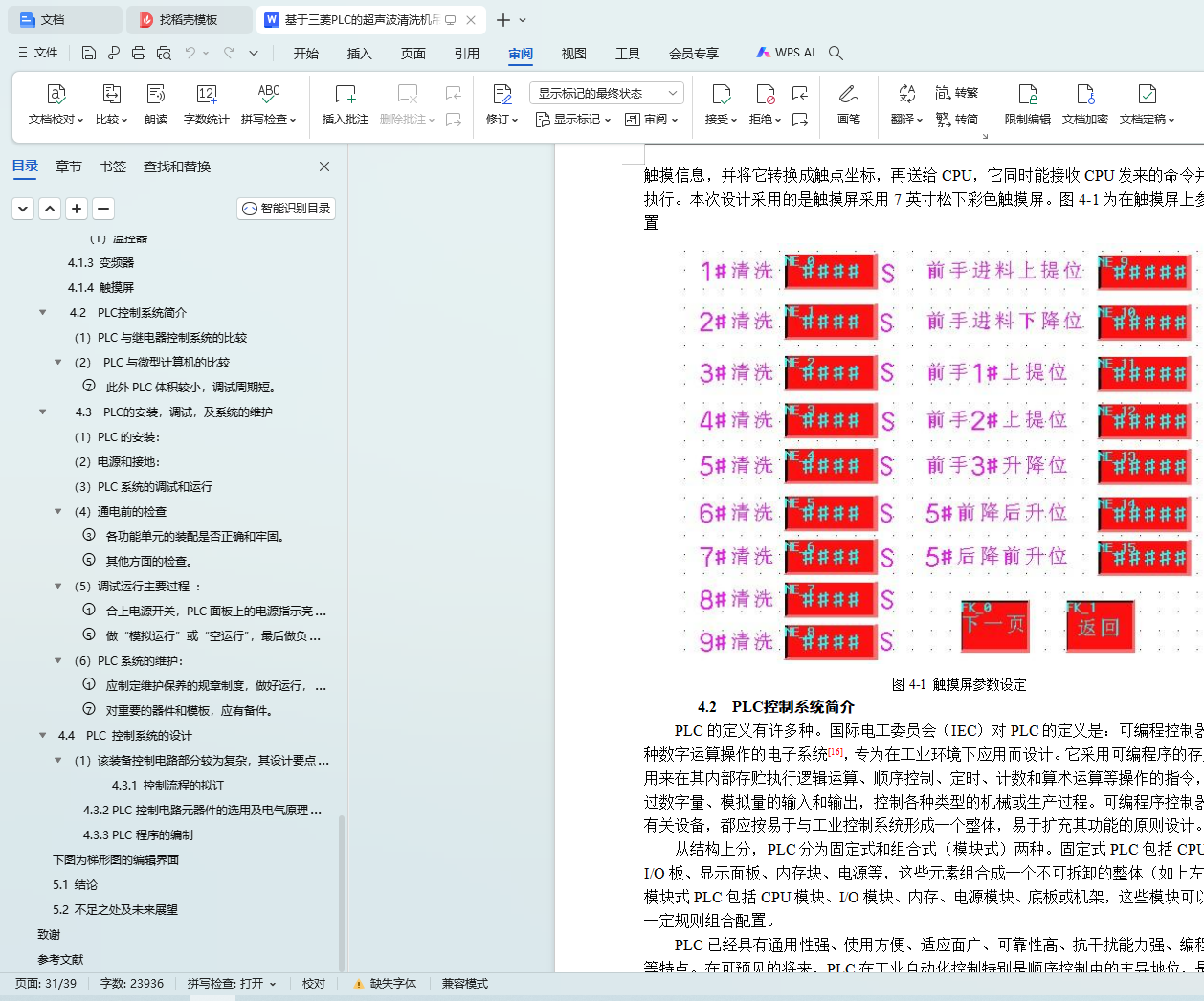This screenshot has height=1001, width=1204.
Task: Click the print preview icon
Action: pos(164,53)
